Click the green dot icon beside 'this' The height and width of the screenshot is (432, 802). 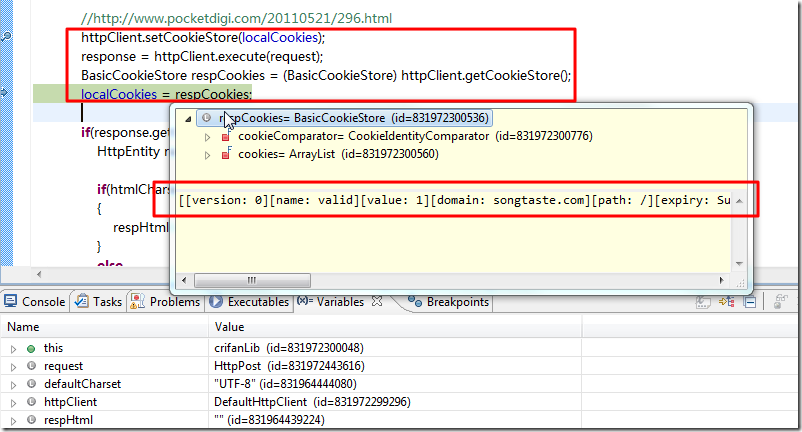[31, 349]
